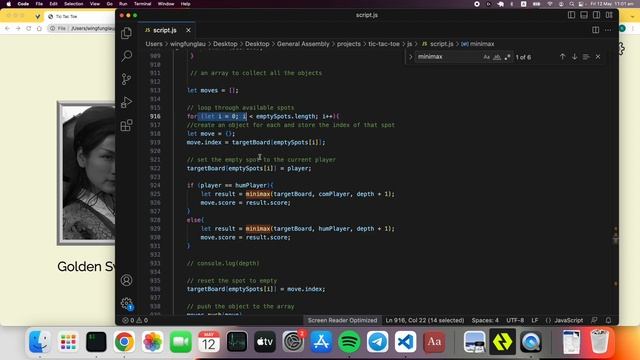Image resolution: width=640 pixels, height=360 pixels.
Task: Open System Settings from the dock
Action: tap(293, 342)
